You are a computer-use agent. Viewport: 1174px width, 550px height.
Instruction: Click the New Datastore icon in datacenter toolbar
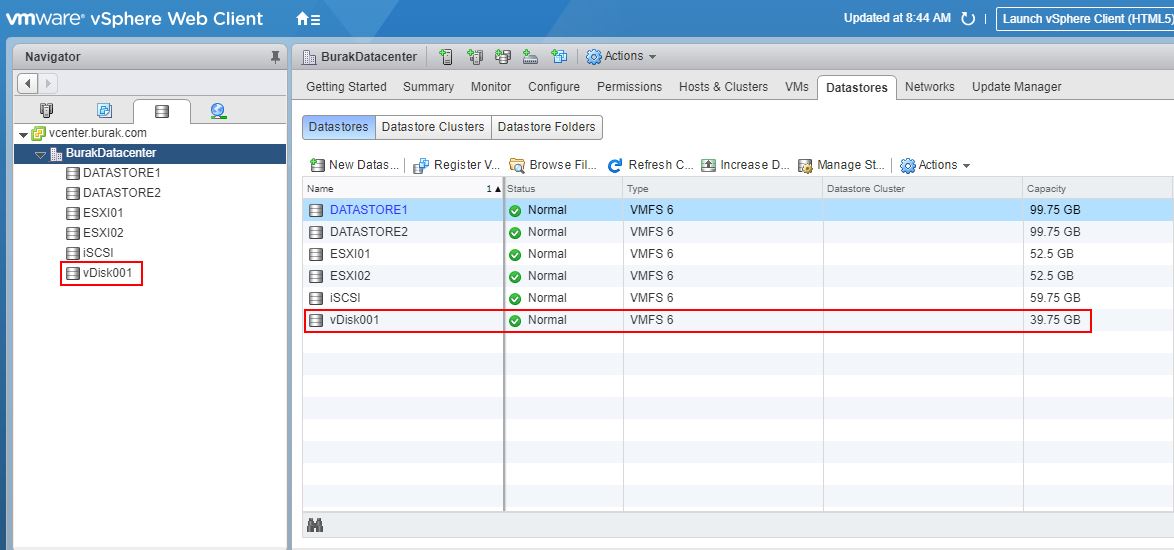pos(502,56)
